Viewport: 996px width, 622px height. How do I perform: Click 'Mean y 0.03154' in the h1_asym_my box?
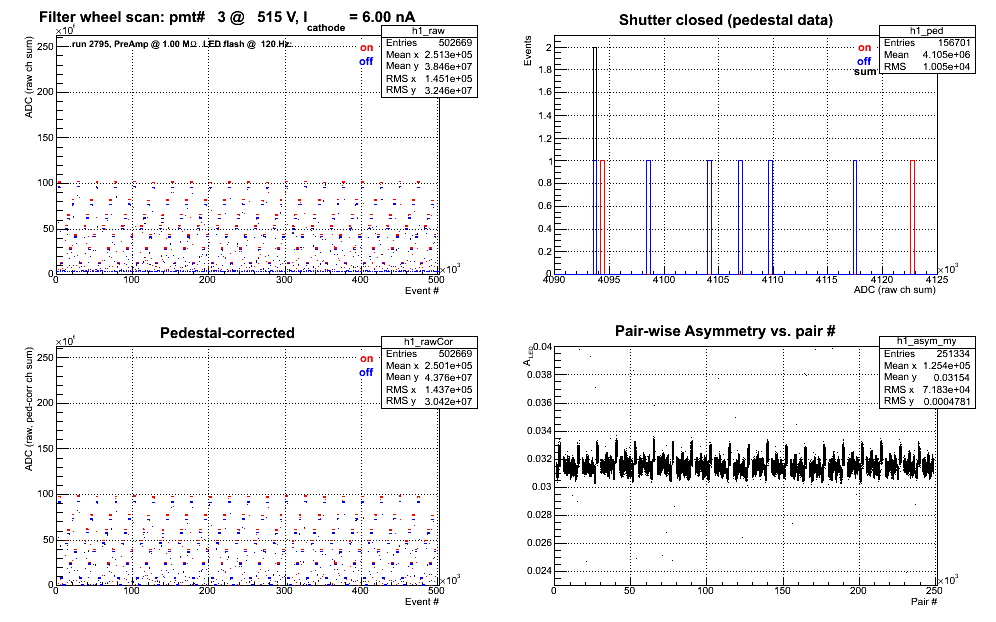tap(927, 377)
